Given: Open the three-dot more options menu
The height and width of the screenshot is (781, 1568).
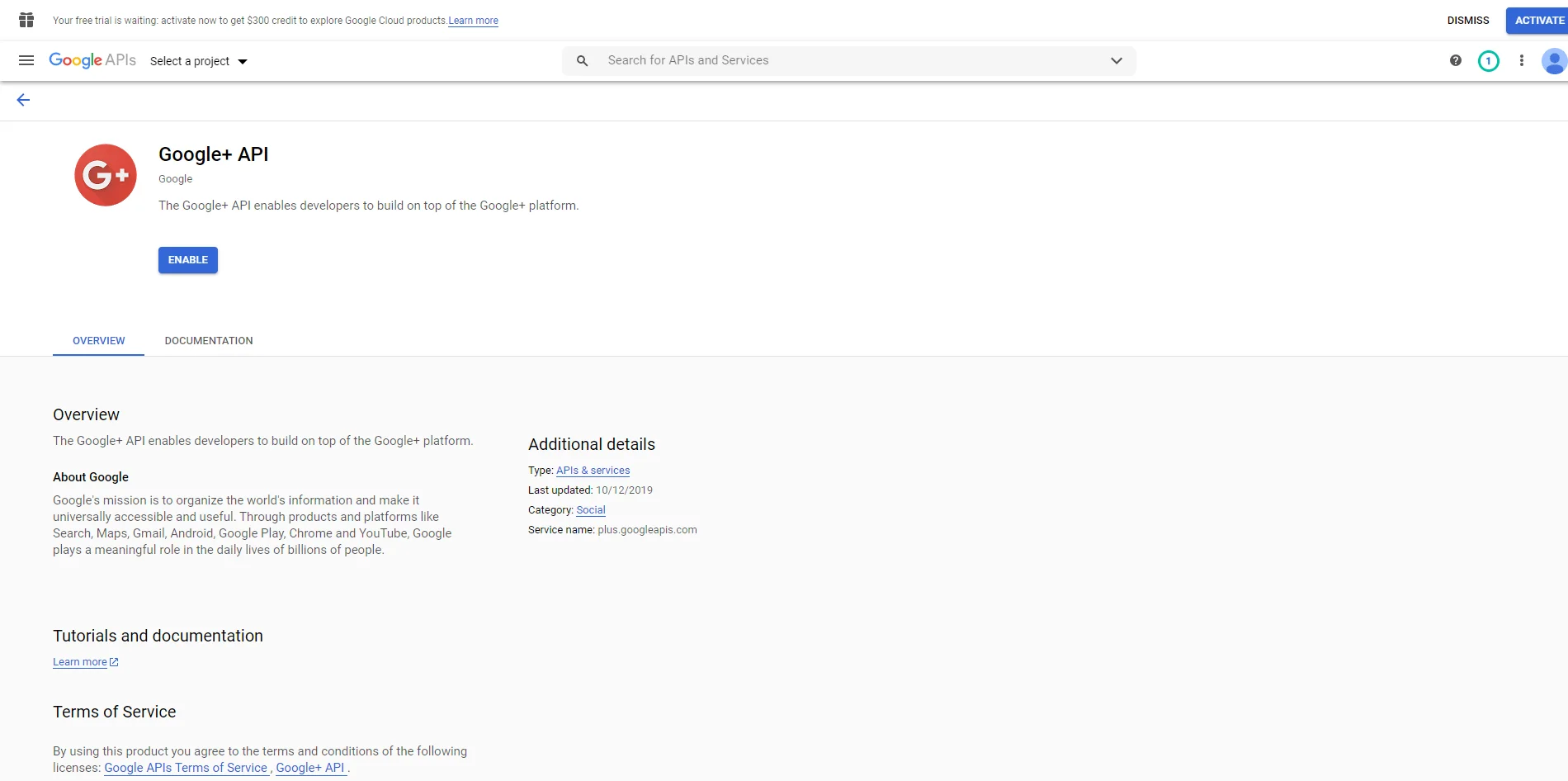Looking at the screenshot, I should coord(1521,60).
